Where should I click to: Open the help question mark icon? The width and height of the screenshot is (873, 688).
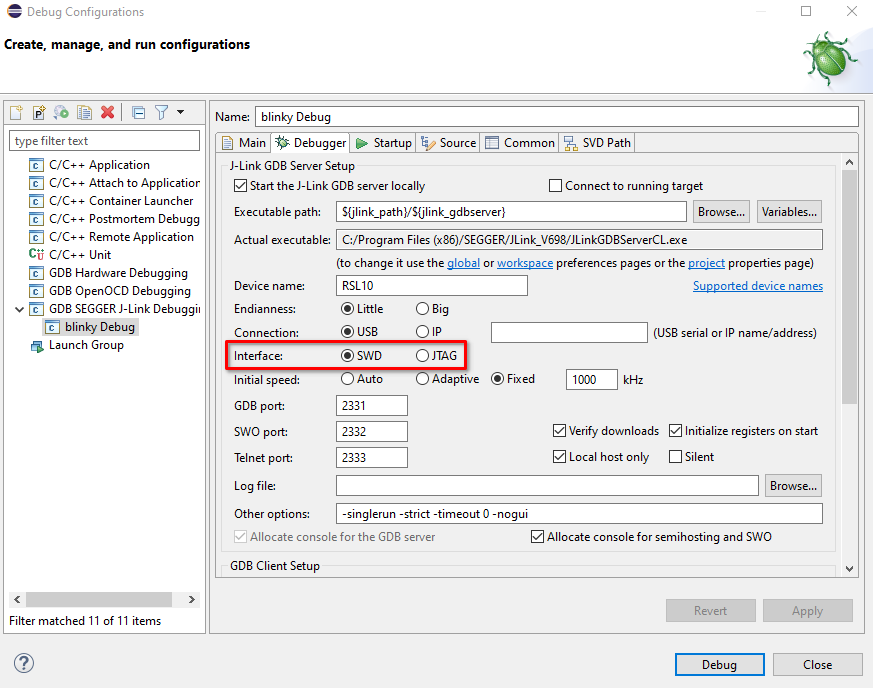pos(24,664)
